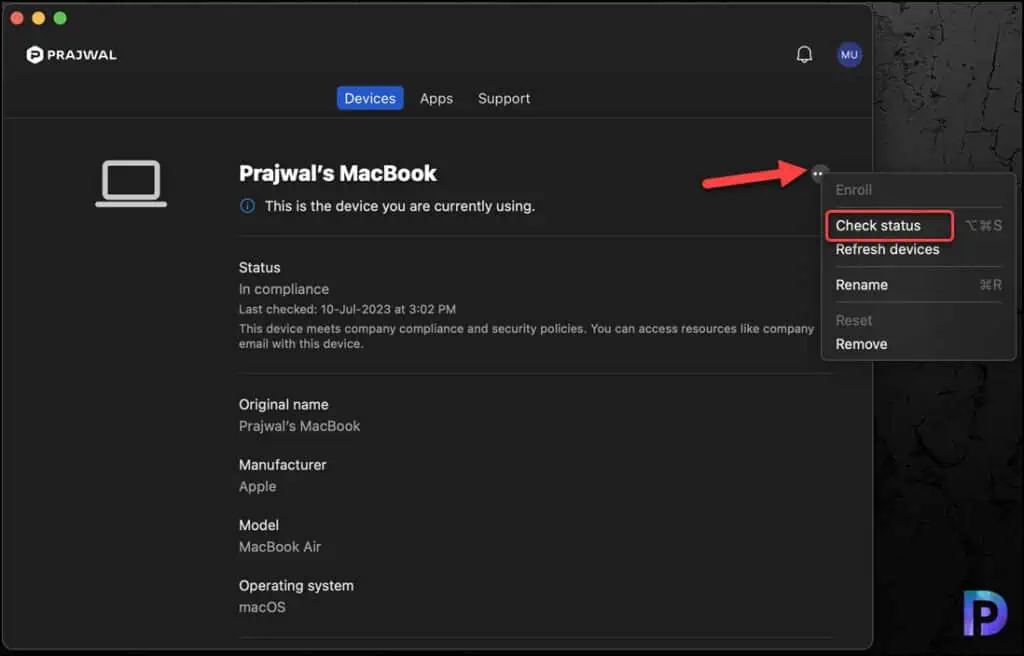Toggle the three-dot more options button

[x=818, y=174]
